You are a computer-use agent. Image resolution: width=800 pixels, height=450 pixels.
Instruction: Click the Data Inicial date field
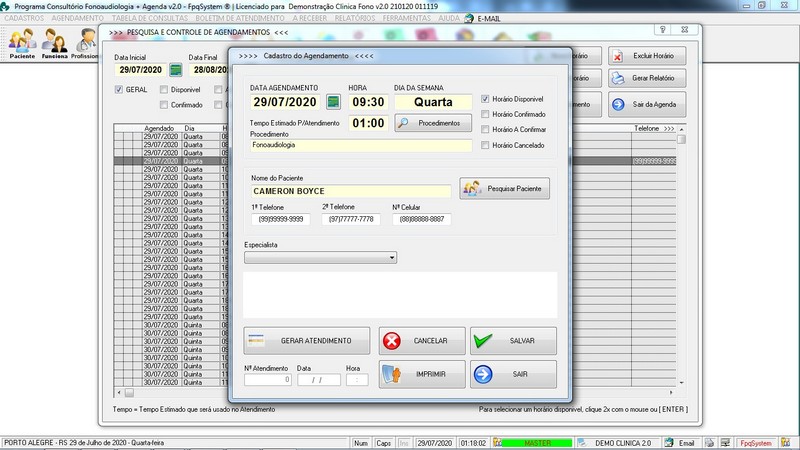(141, 70)
